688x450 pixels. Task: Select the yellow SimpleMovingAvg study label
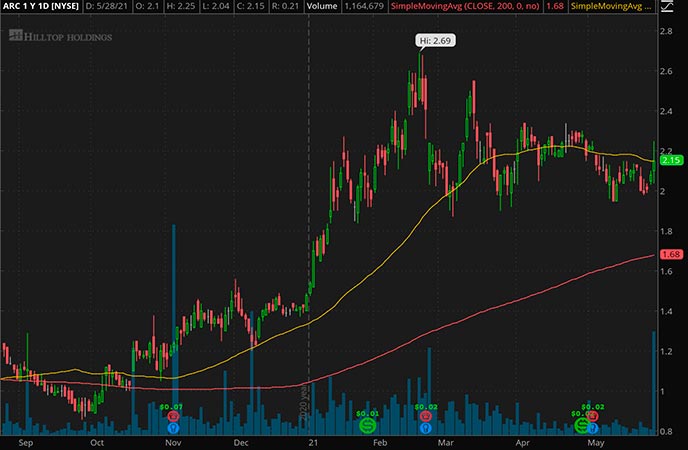coord(613,6)
